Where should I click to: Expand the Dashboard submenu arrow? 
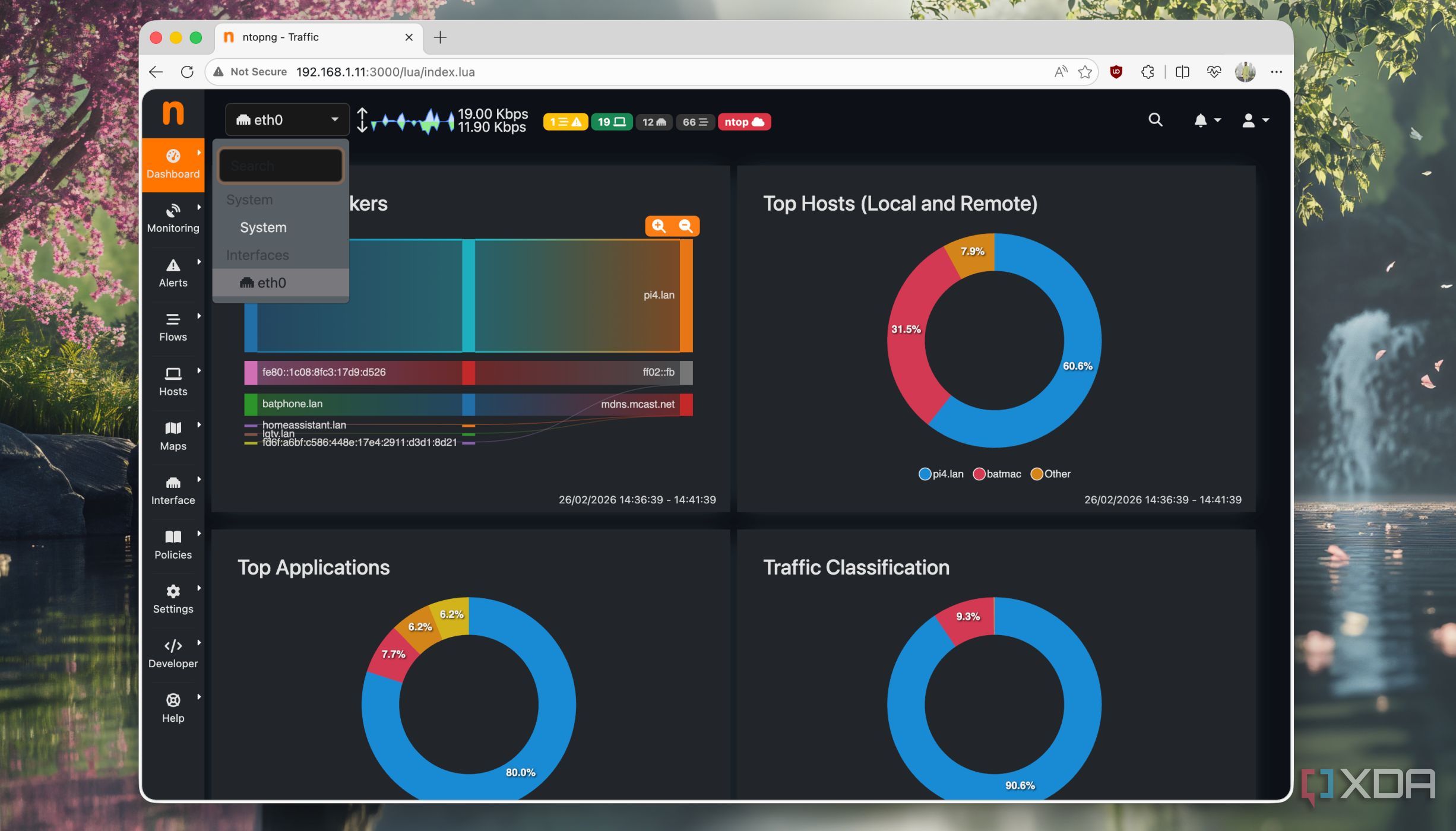pos(199,153)
